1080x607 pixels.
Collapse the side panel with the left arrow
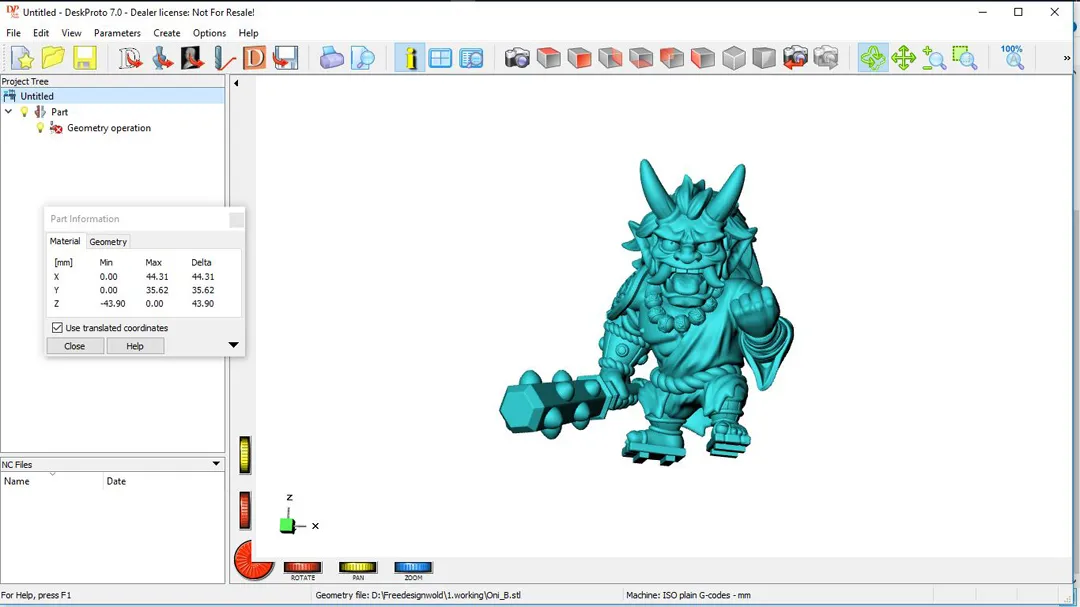coord(236,83)
